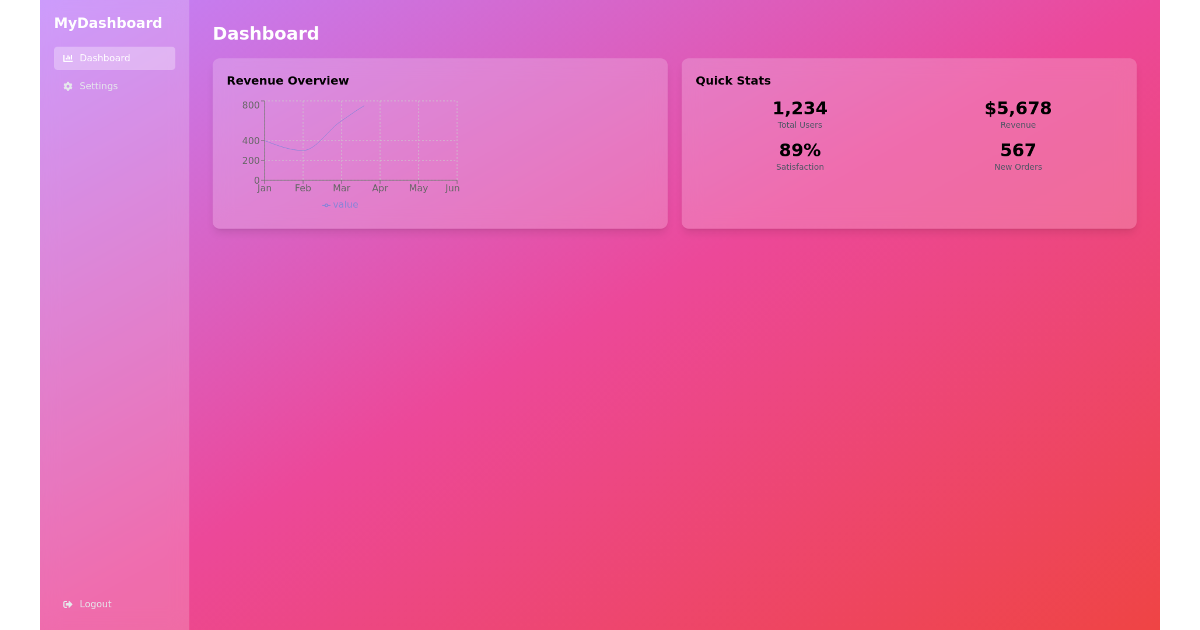Click the bar chart icon beside Dashboard

67,58
